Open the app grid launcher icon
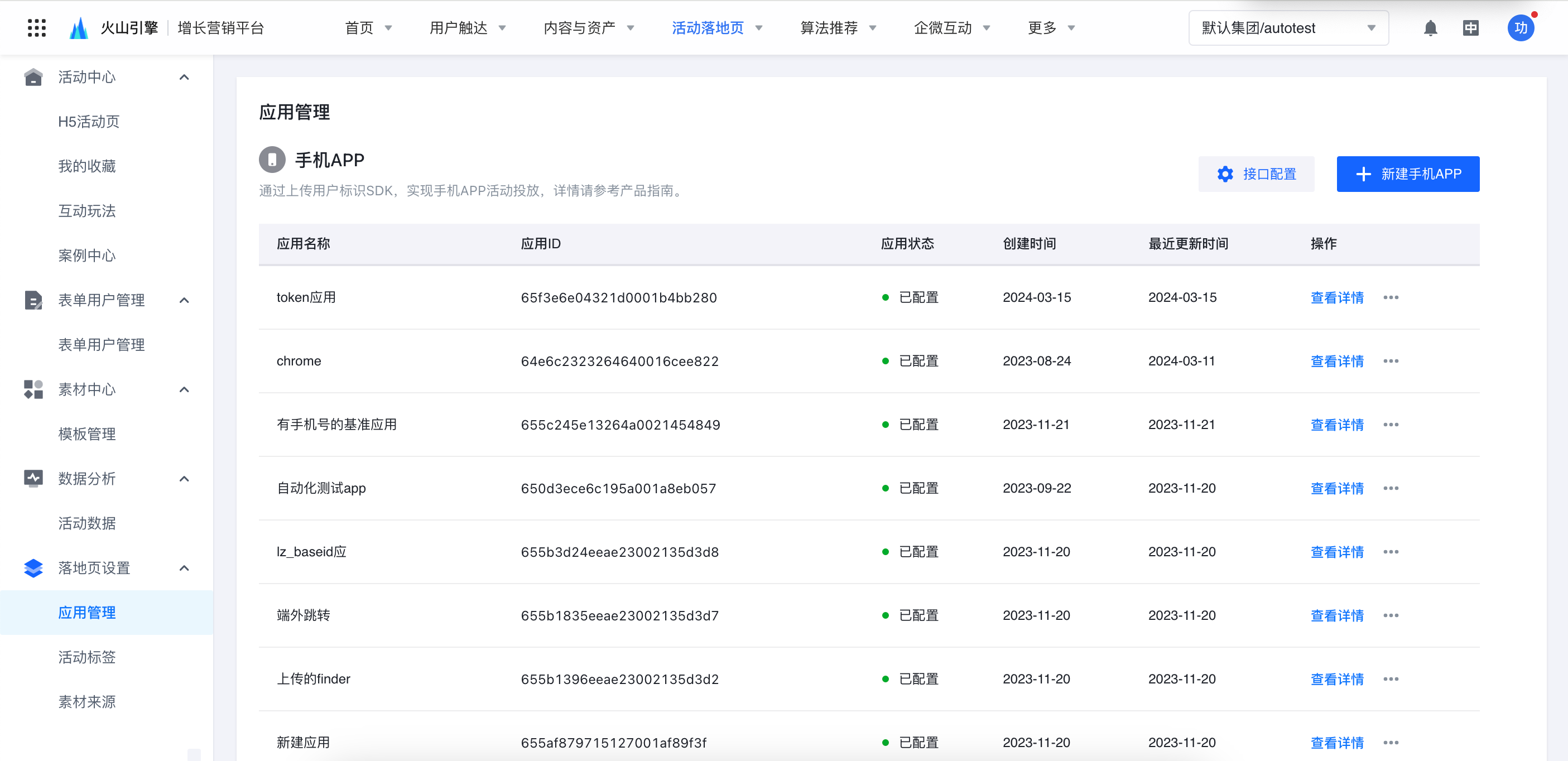The width and height of the screenshot is (1568, 761). pyautogui.click(x=36, y=28)
